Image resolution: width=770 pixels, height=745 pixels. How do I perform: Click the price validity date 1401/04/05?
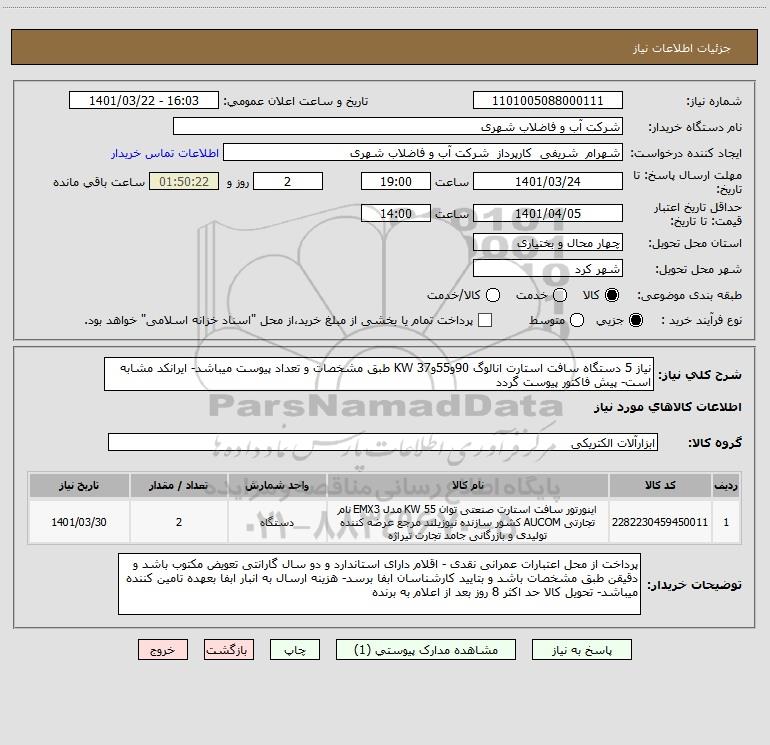[548, 214]
